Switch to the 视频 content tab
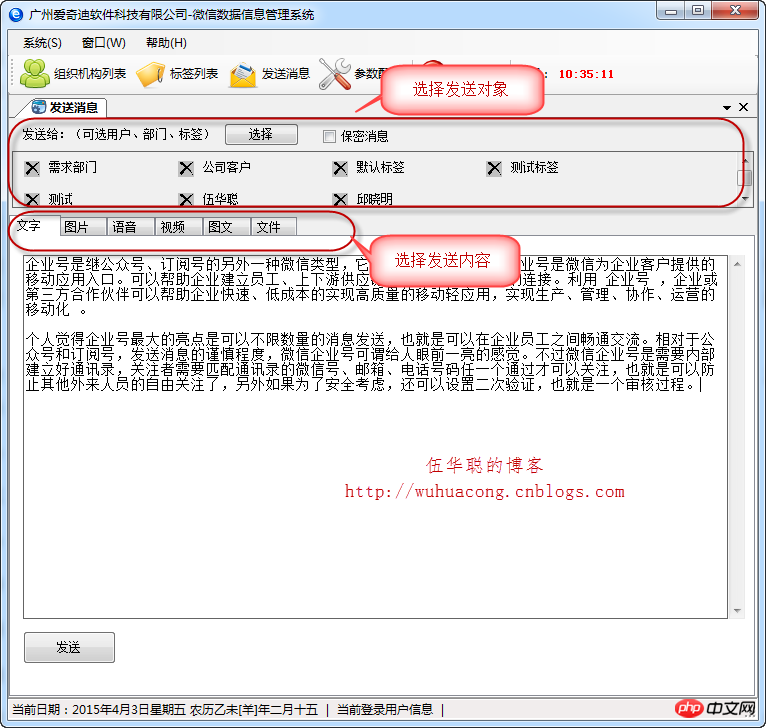The image size is (766, 728). 178,227
